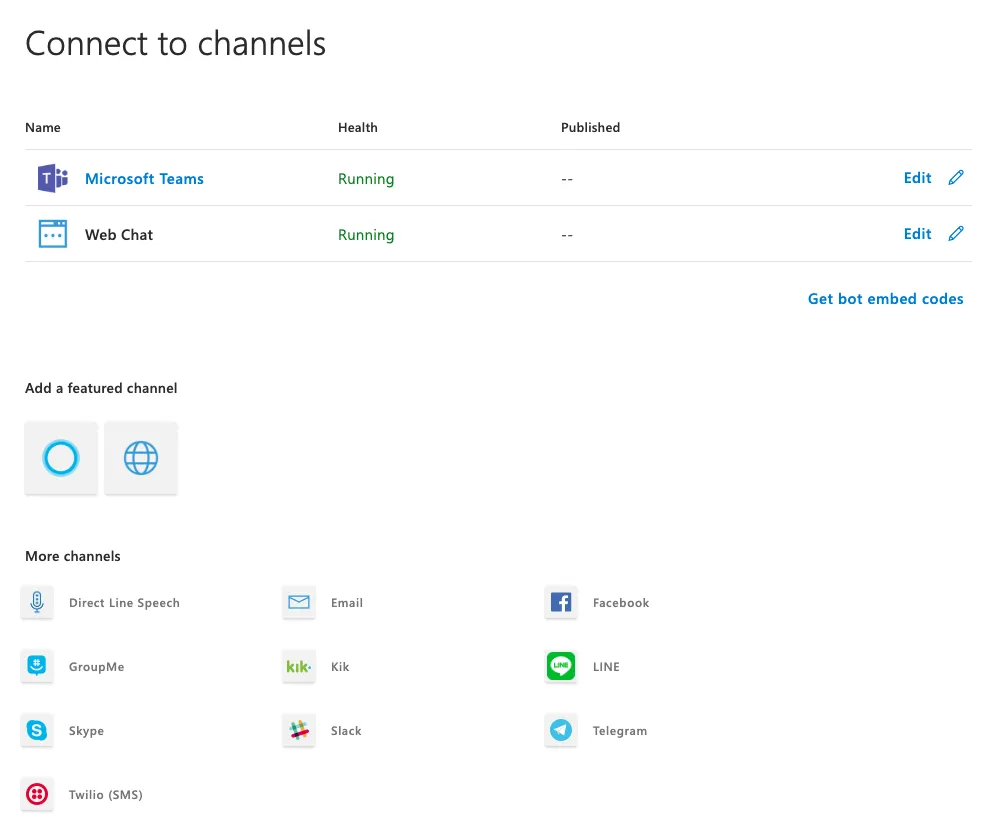
Task: Click the Connect to channels heading
Action: pos(176,44)
